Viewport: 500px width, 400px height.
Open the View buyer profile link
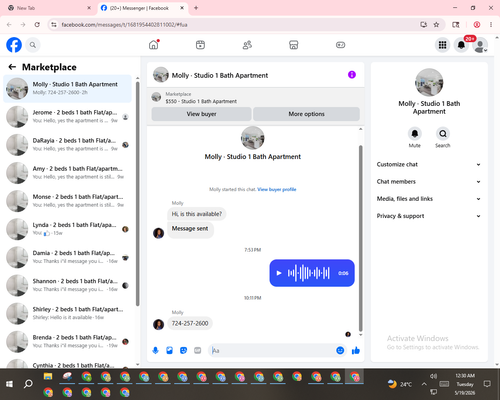pos(277,189)
